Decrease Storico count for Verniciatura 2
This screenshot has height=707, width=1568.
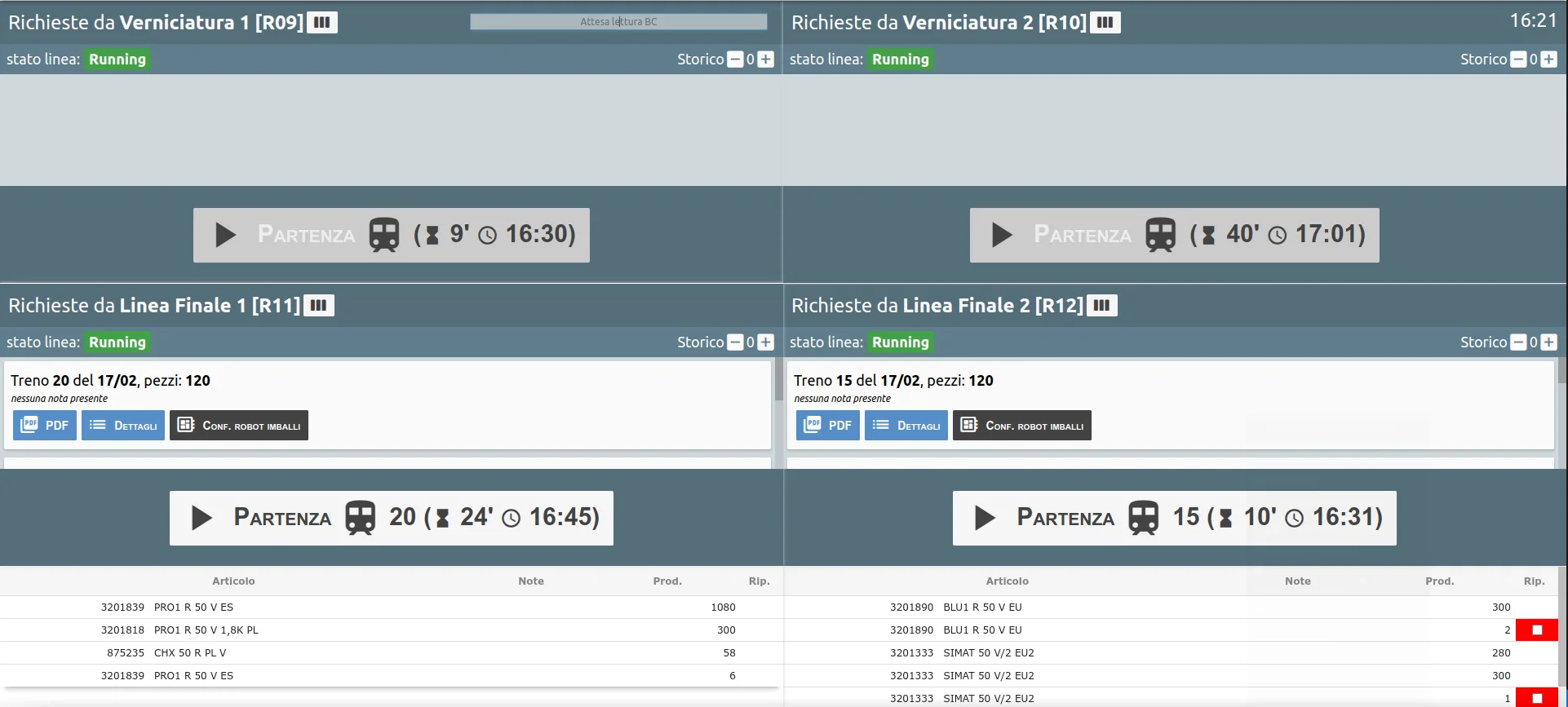(x=1518, y=60)
